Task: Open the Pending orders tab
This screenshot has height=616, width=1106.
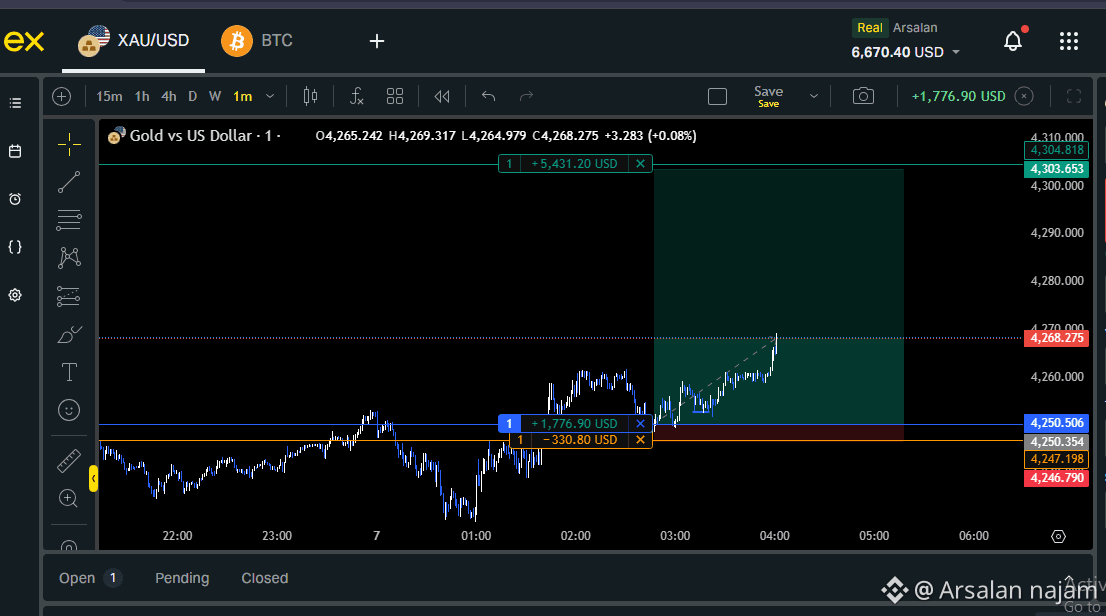Action: 182,578
